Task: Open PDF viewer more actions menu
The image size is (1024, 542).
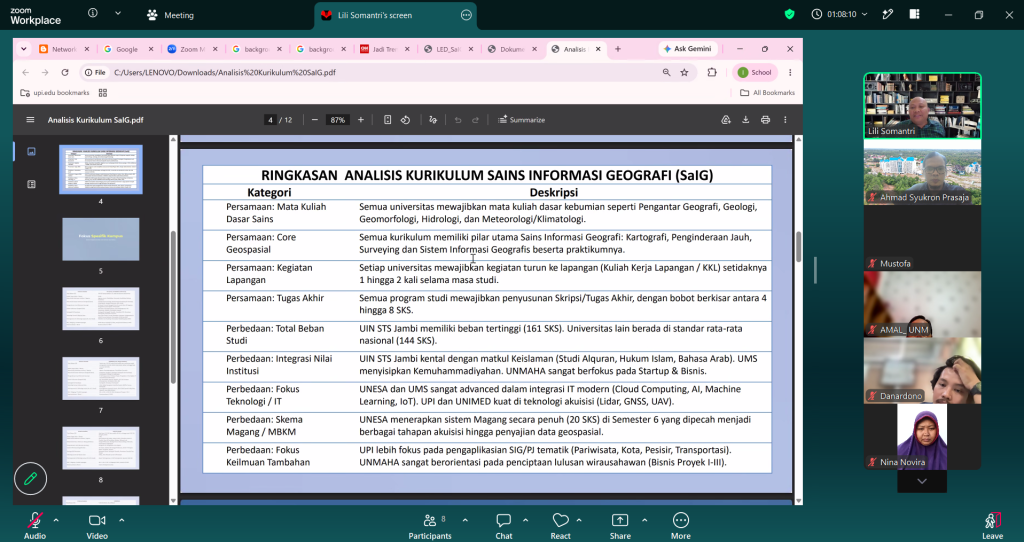Action: tap(785, 120)
